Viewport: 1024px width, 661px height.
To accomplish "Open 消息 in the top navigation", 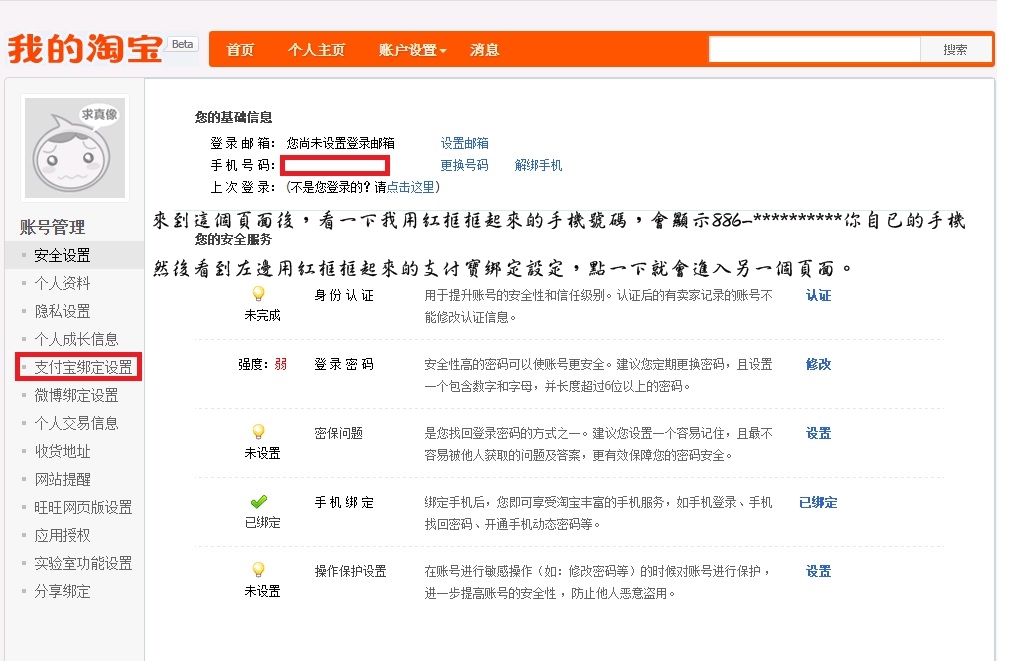I will click(x=485, y=50).
